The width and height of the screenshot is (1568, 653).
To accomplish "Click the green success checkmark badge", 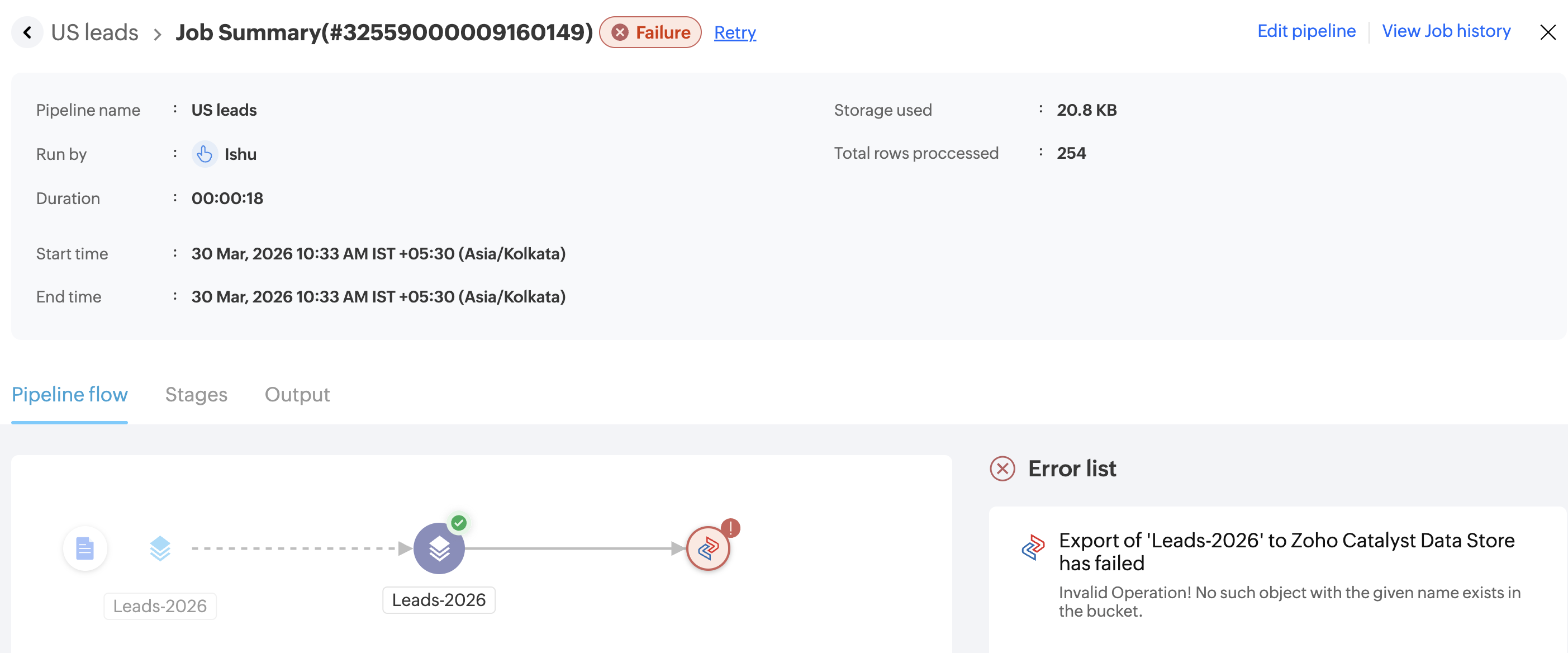I will tap(459, 523).
